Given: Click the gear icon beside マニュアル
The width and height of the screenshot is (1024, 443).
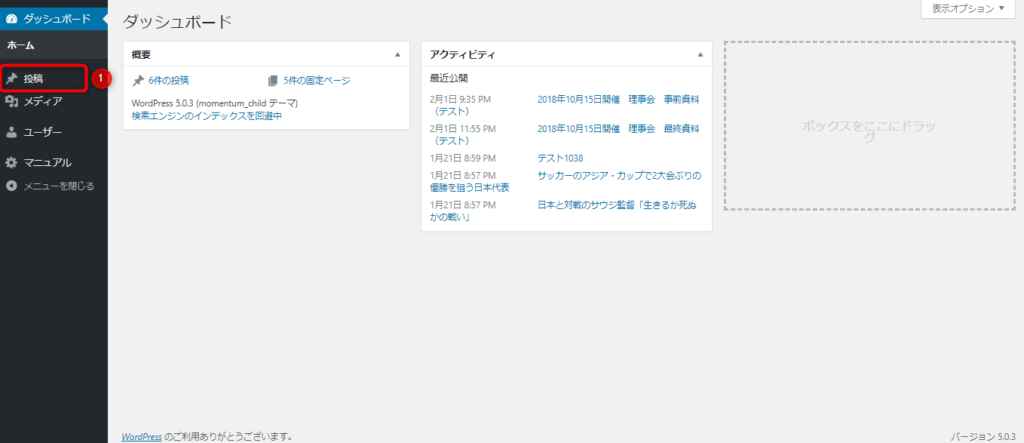Looking at the screenshot, I should (x=11, y=162).
